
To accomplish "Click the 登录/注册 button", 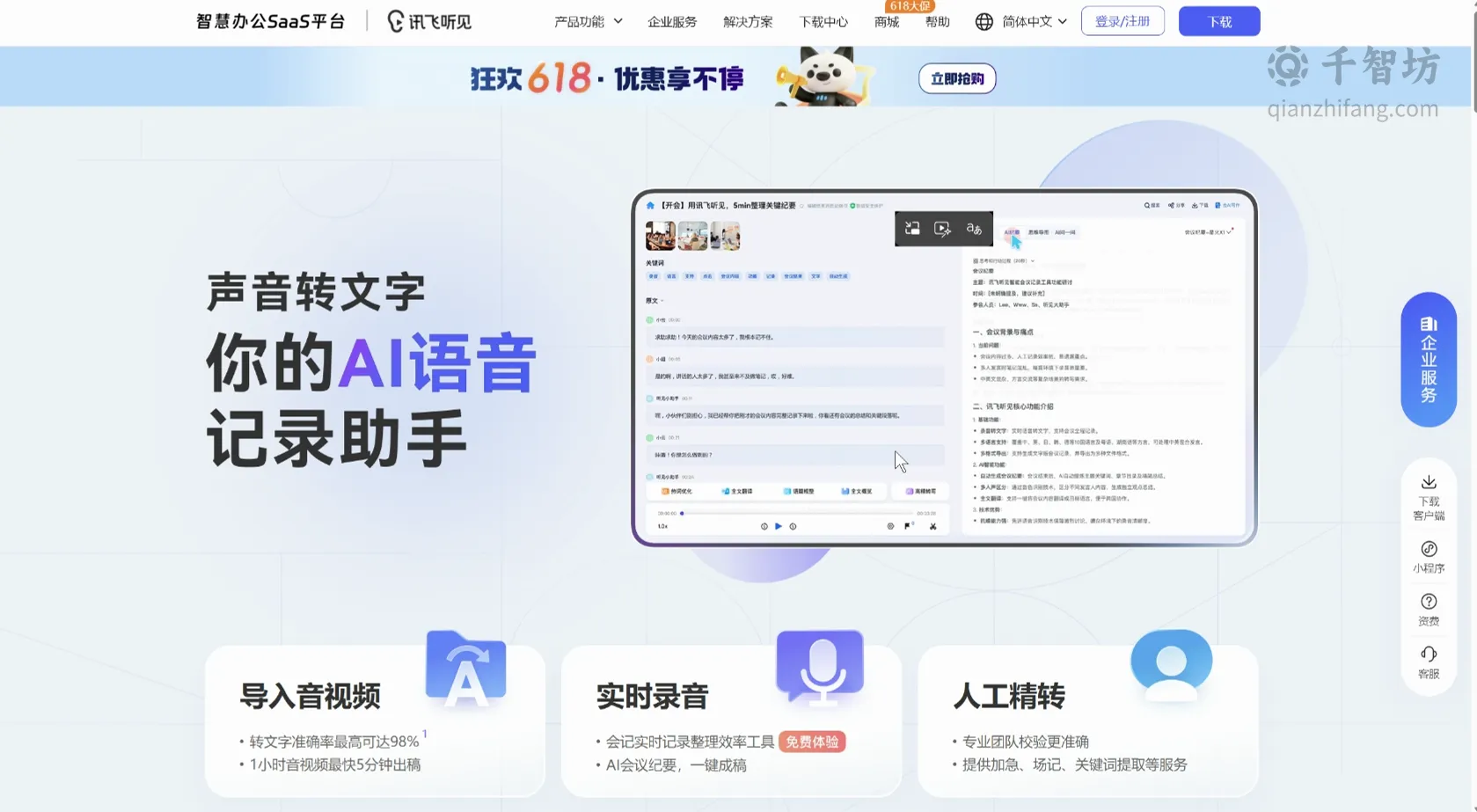I will pyautogui.click(x=1122, y=21).
